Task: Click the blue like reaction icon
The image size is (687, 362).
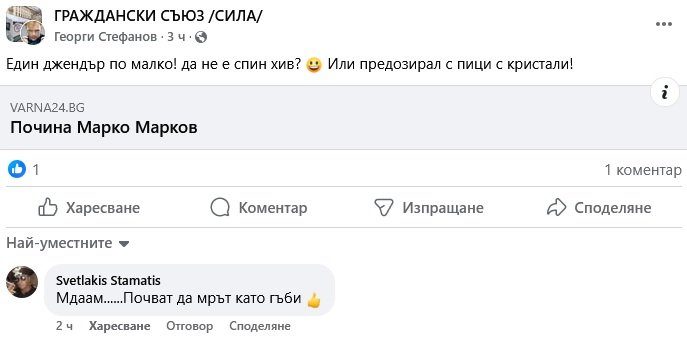Action: point(17,169)
